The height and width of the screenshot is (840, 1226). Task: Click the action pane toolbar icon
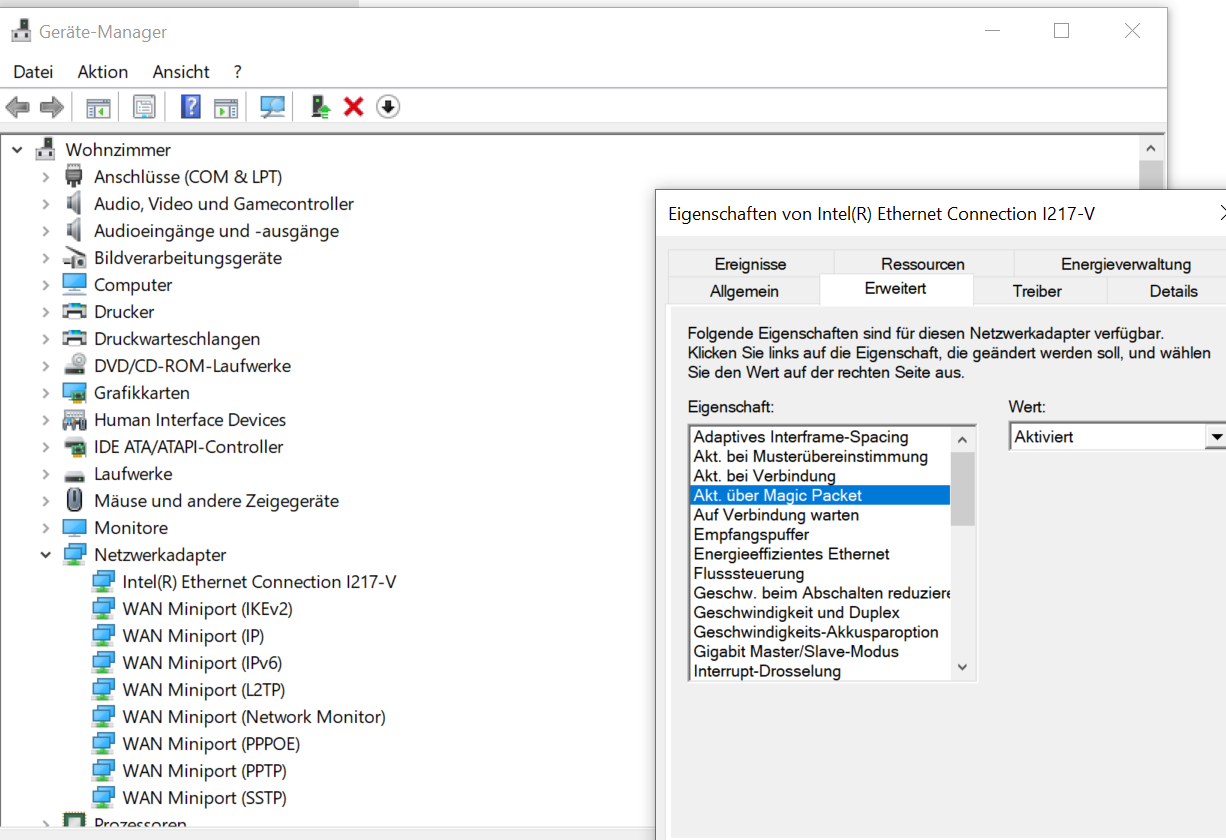coord(226,107)
